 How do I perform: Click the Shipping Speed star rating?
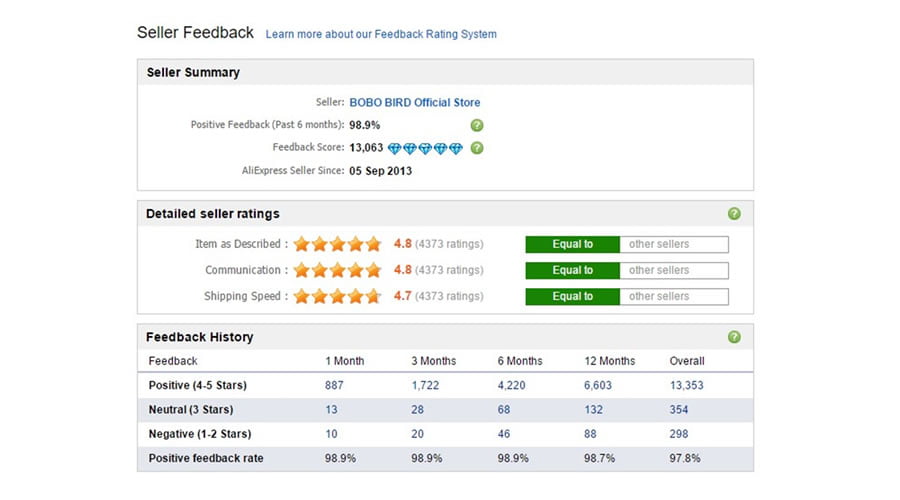point(337,296)
